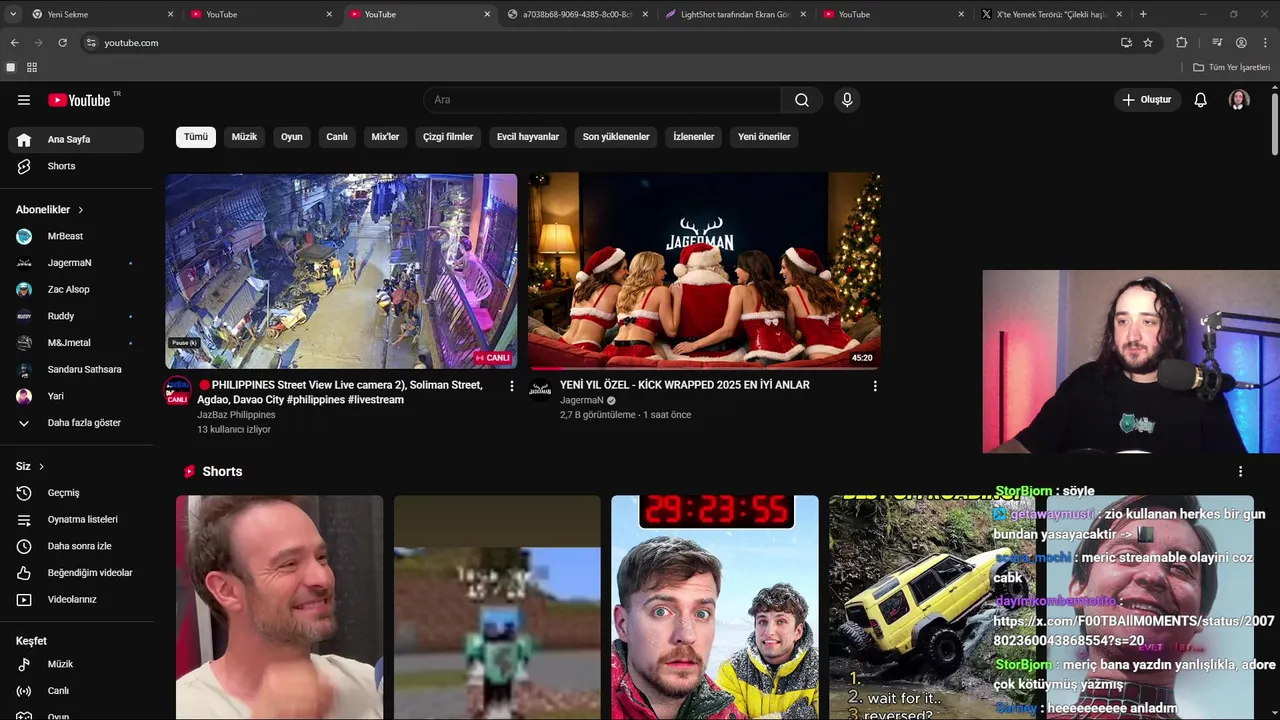Select the Tümü filter chip
Image resolution: width=1280 pixels, height=720 pixels.
(x=196, y=137)
